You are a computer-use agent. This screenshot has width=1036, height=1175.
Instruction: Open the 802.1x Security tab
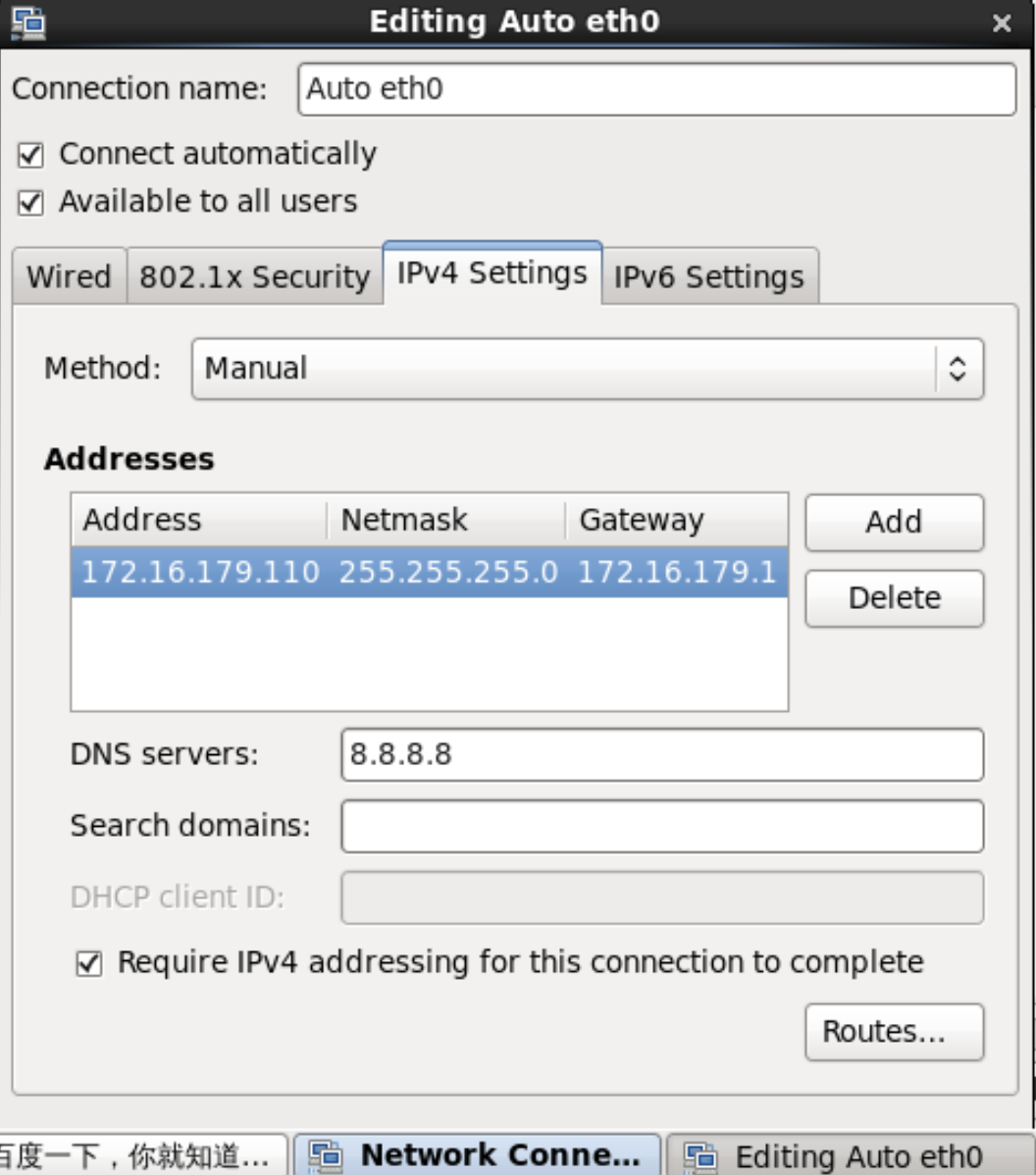[254, 277]
